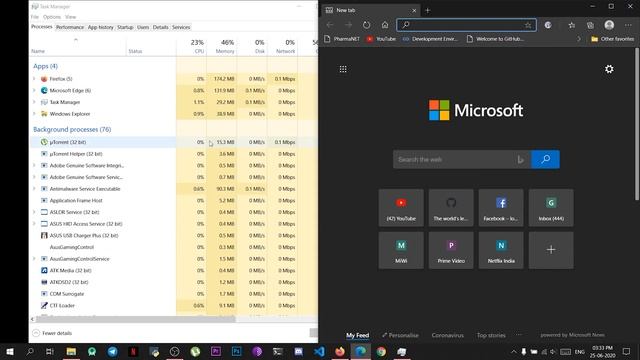The image size is (640, 360).
Task: Select the CTF Loader process row
Action: click(173, 305)
